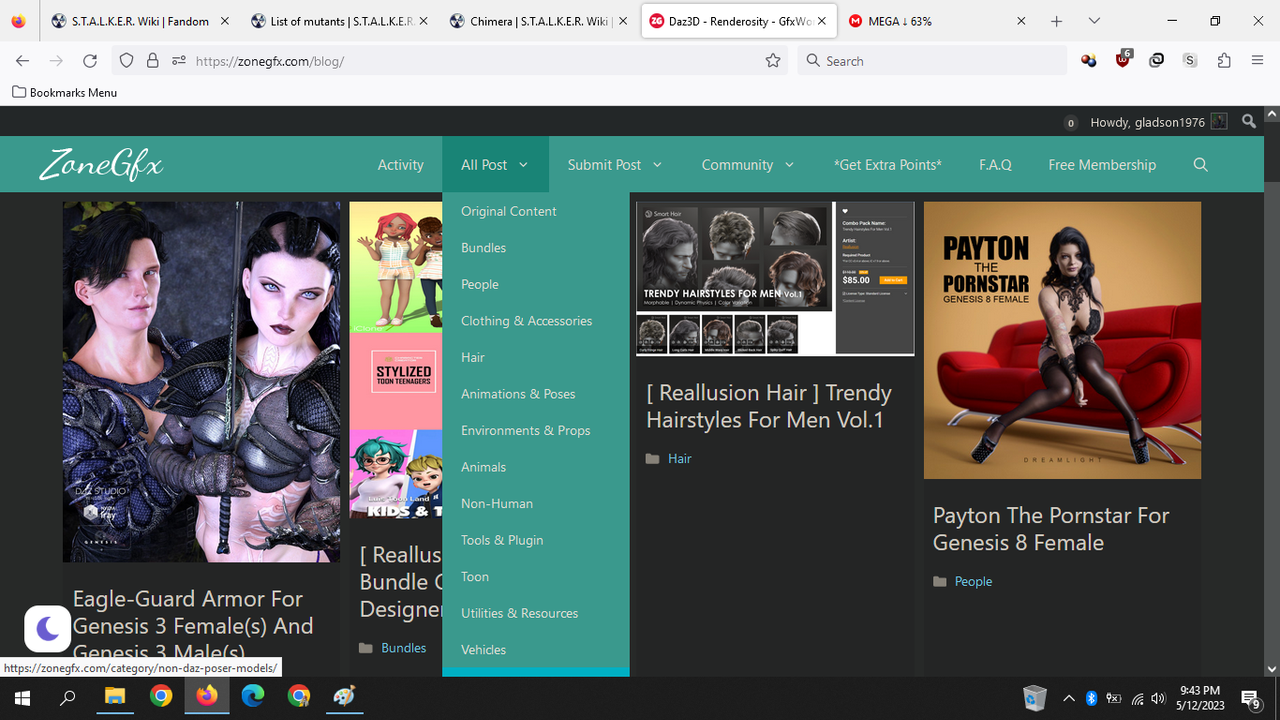Image resolution: width=1280 pixels, height=720 pixels.
Task: Open the F.A.Q navigation link
Action: 995,165
